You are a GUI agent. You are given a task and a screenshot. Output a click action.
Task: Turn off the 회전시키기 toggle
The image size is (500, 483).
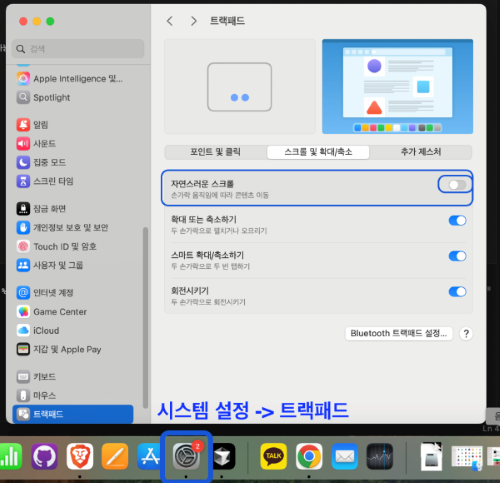pos(457,292)
